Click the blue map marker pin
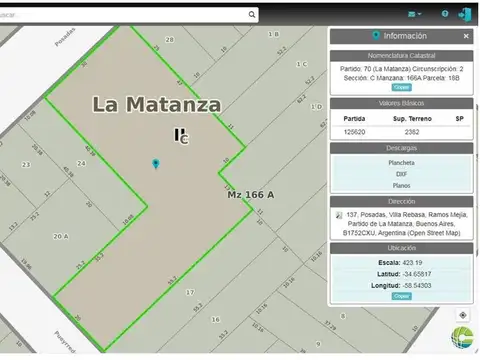Viewport: 480px width, 360px height. (x=156, y=164)
